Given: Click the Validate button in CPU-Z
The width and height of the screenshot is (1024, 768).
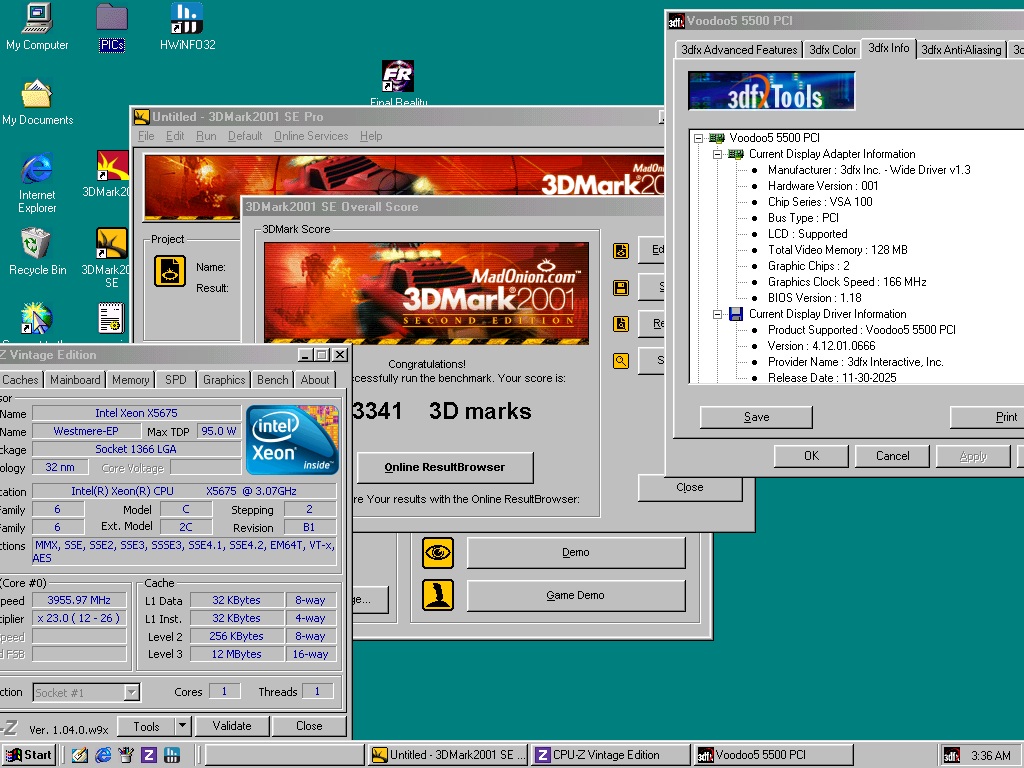Looking at the screenshot, I should 231,726.
